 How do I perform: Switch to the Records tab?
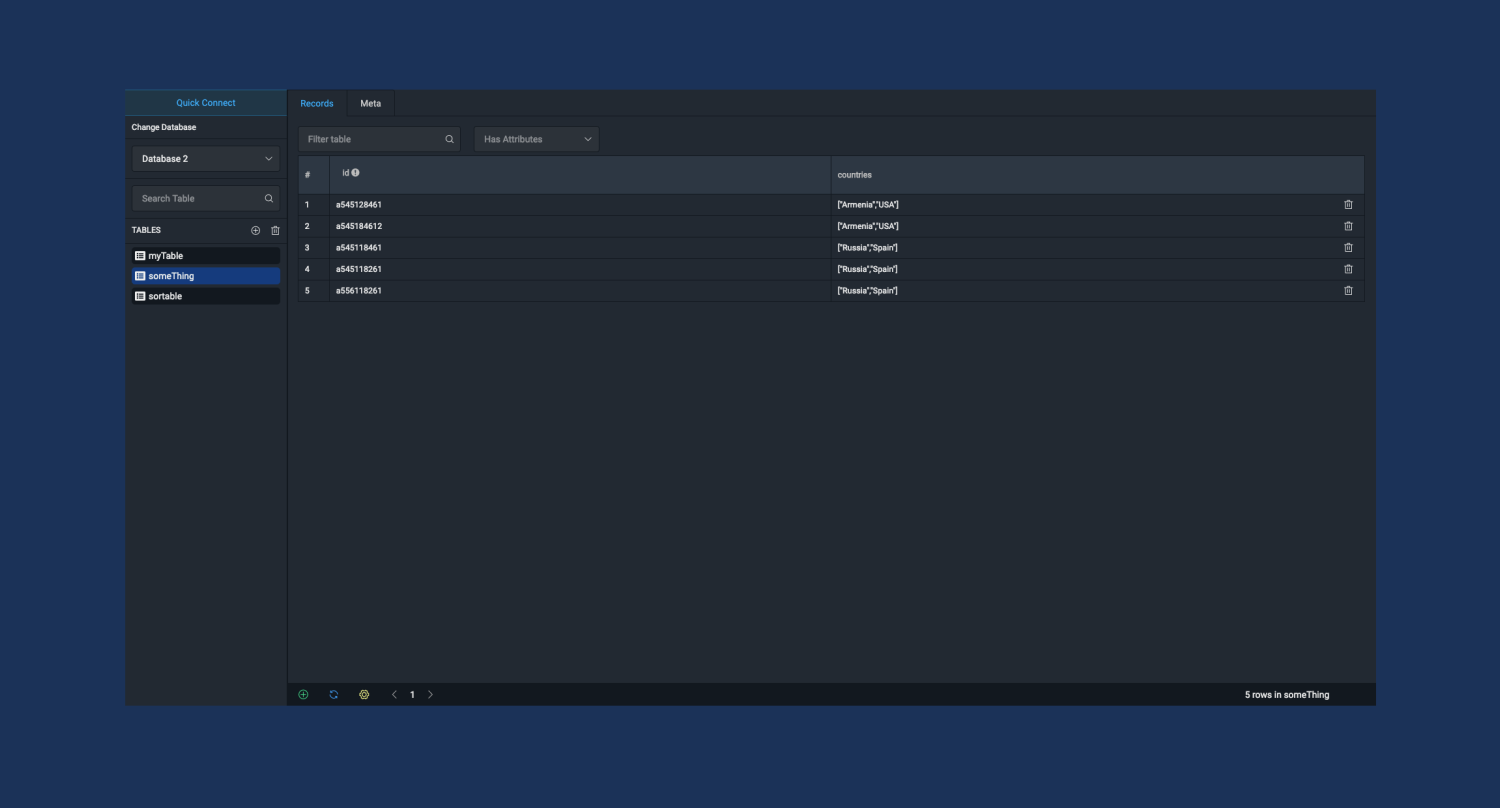(x=317, y=103)
